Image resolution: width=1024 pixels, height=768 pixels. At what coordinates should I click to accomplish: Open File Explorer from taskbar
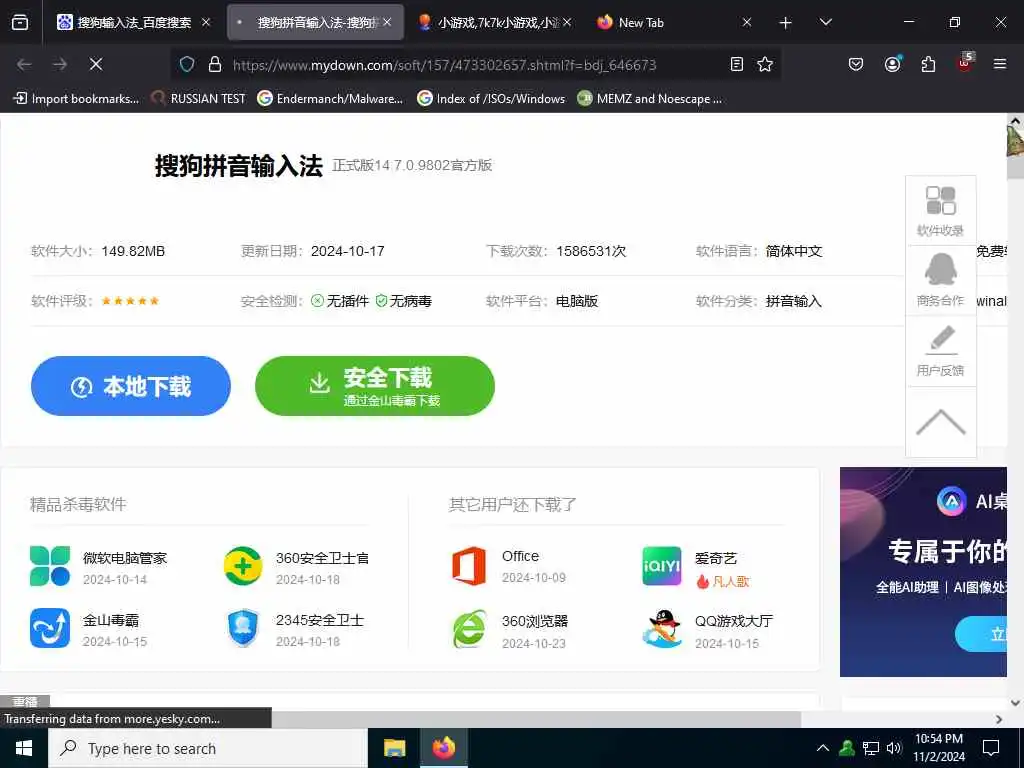(x=394, y=748)
